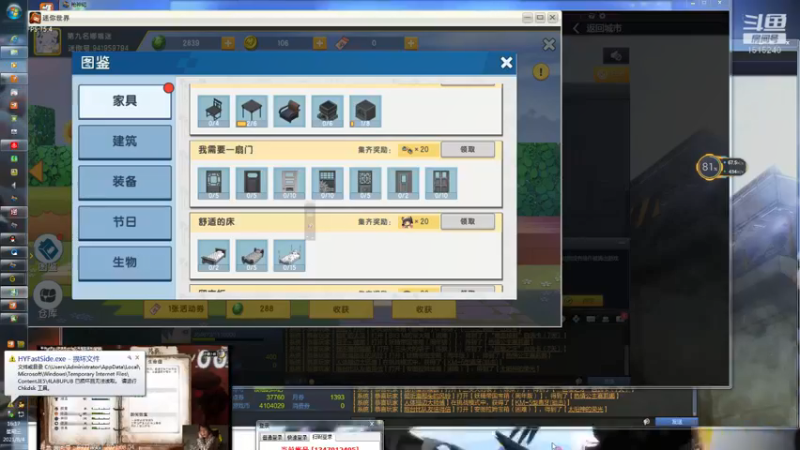The image size is (800, 450).
Task: Open the player avatar in game header
Action: [47, 42]
